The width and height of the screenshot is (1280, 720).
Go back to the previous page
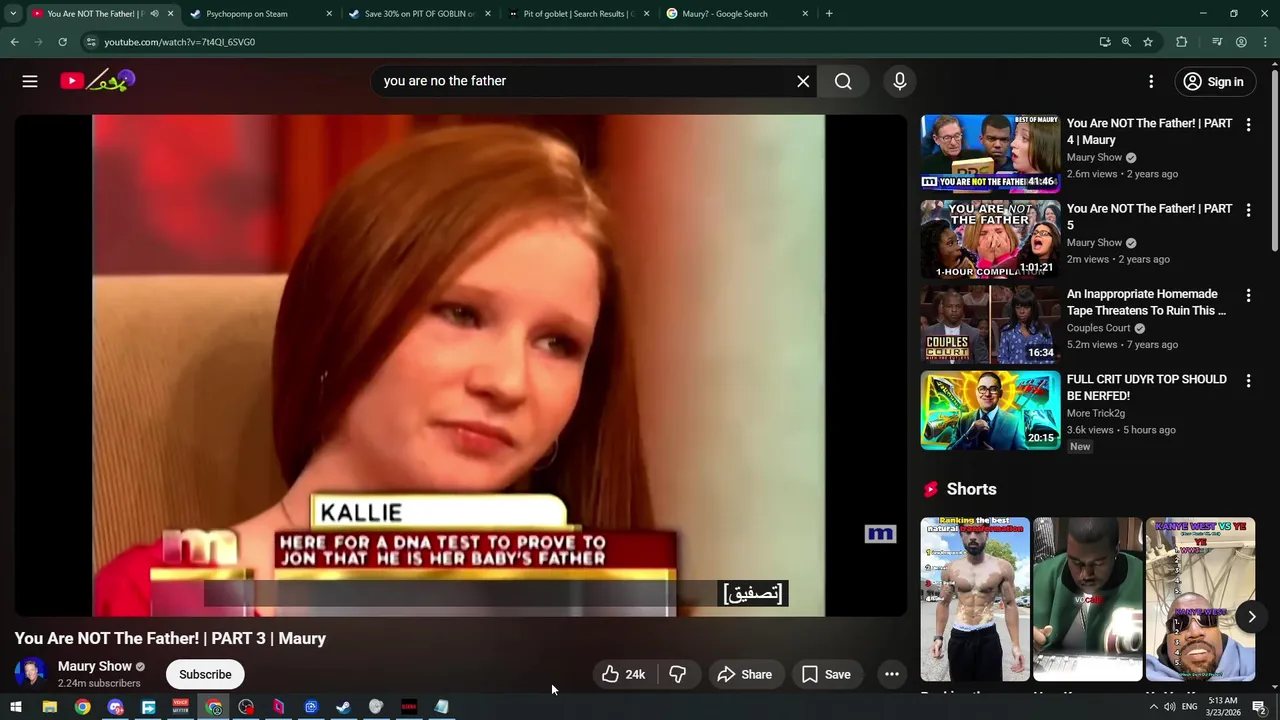click(x=14, y=42)
